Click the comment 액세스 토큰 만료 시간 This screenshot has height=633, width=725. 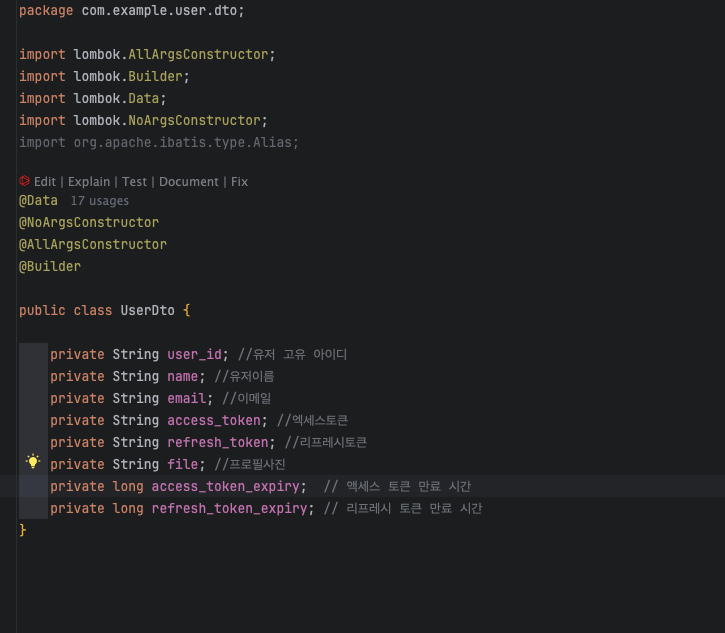pyautogui.click(x=397, y=486)
